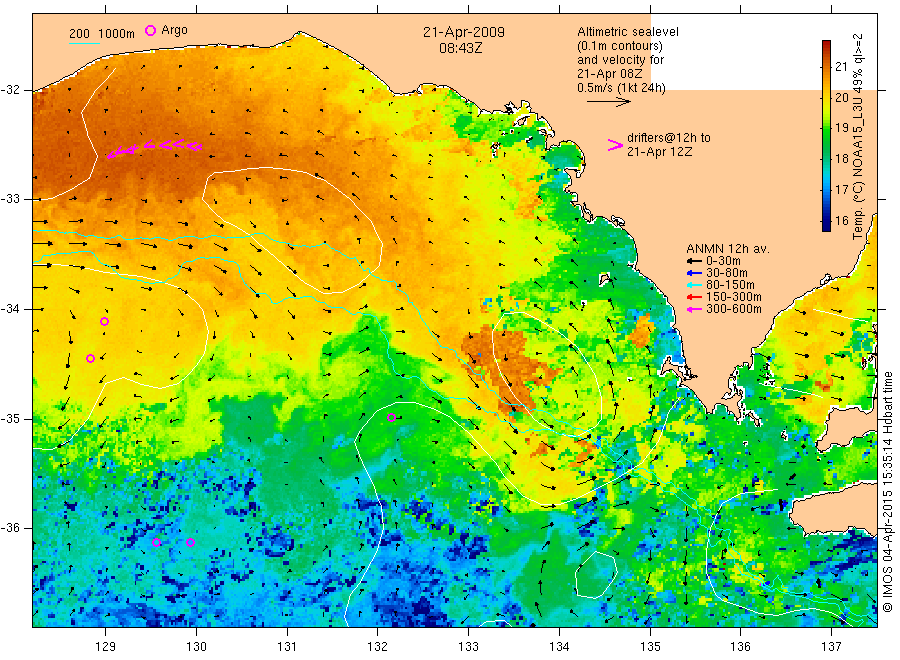Click the 0.5m/s velocity scale arrow
This screenshot has width=900, height=660.
608,102
